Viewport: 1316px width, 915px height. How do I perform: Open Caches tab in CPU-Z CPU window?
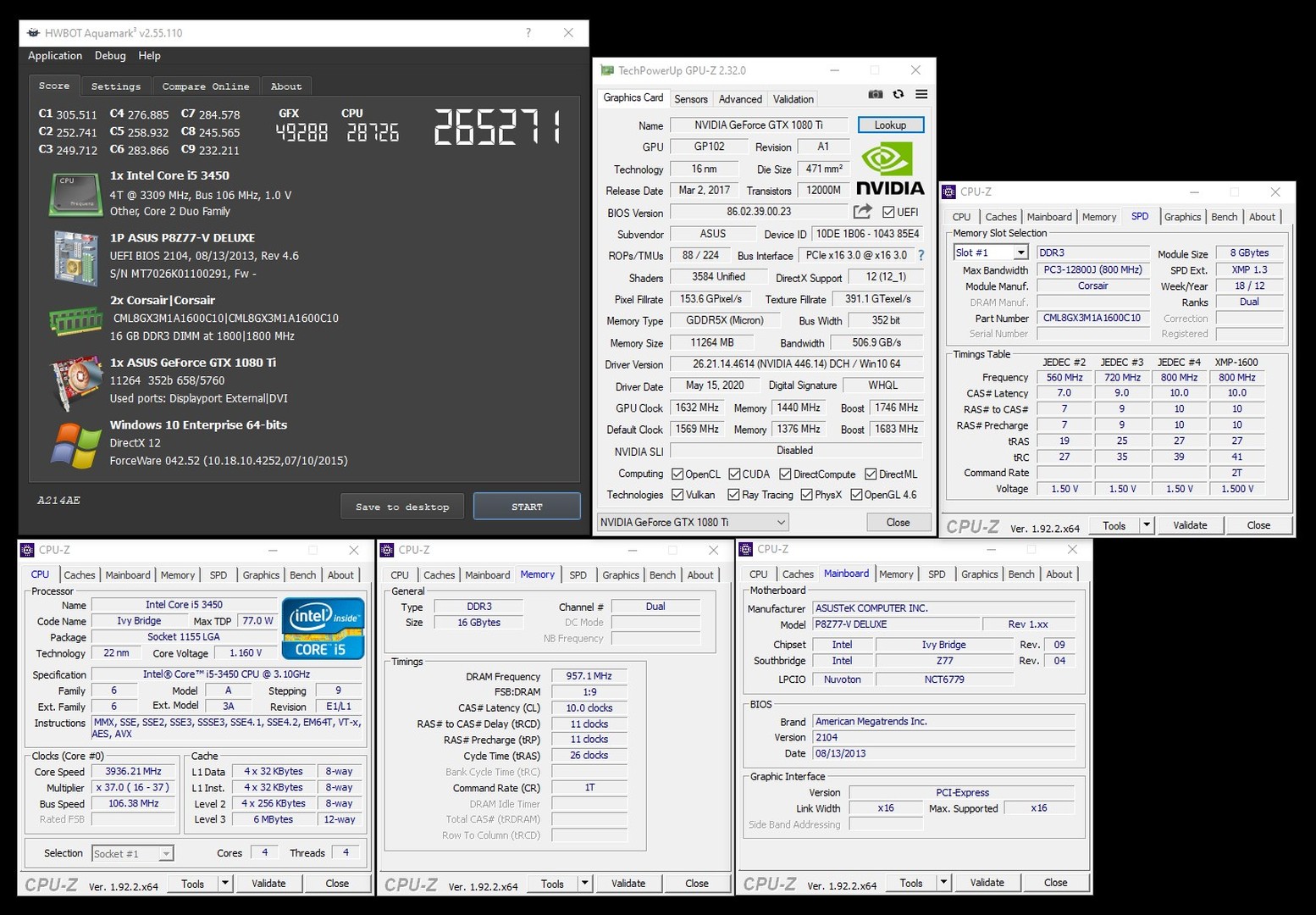pos(80,574)
